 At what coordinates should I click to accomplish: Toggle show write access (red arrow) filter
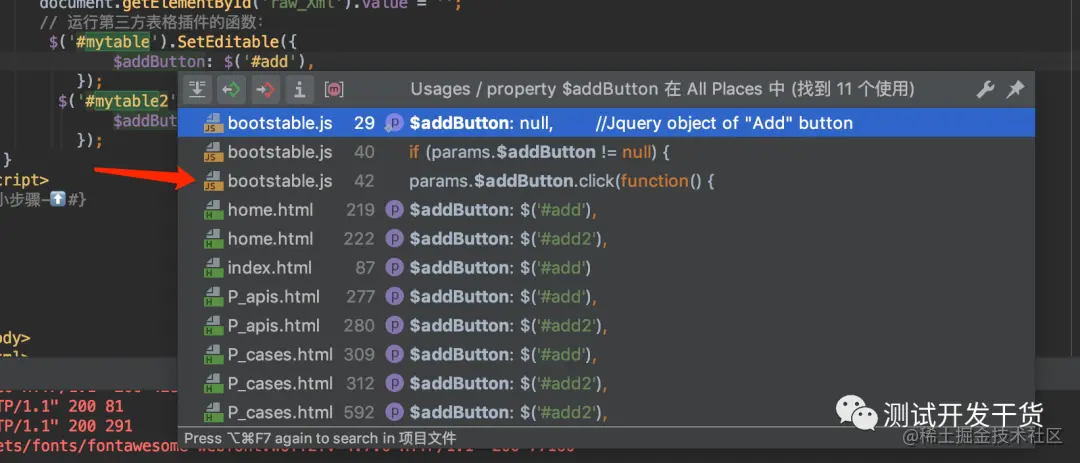point(265,89)
